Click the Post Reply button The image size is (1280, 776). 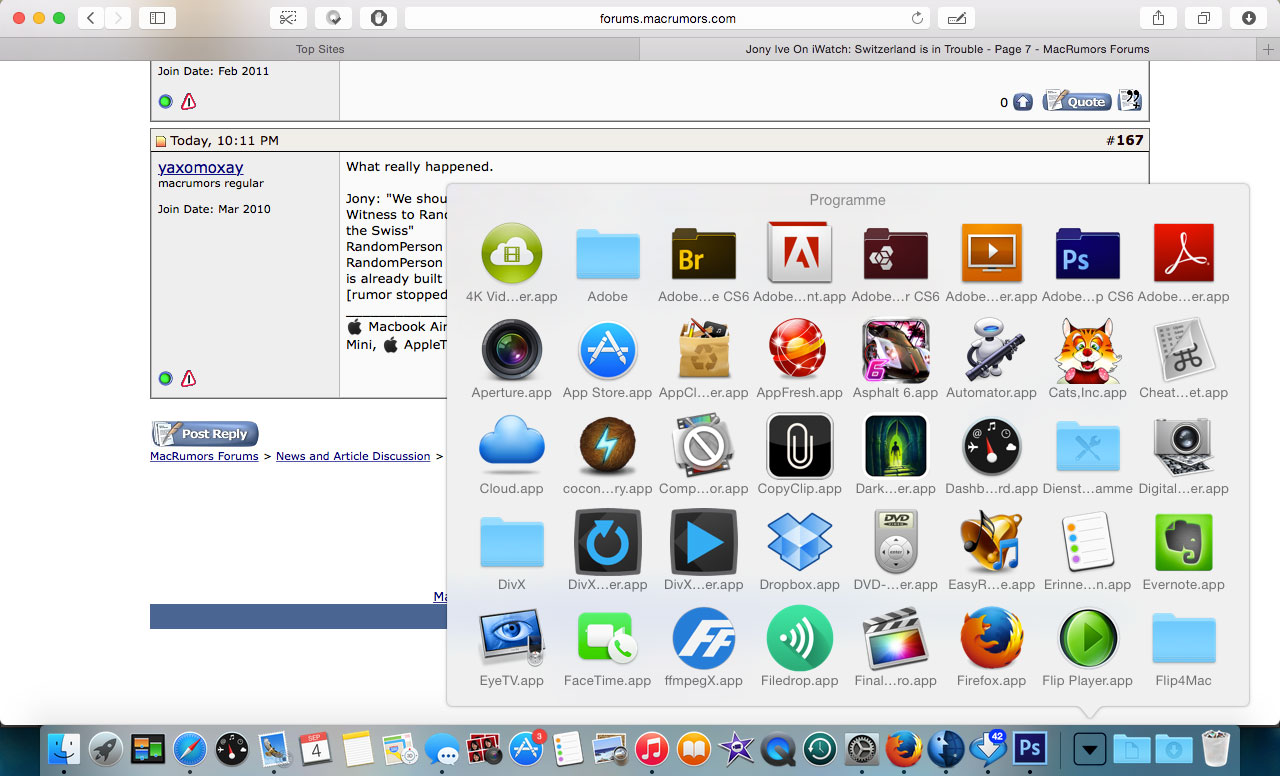point(205,434)
